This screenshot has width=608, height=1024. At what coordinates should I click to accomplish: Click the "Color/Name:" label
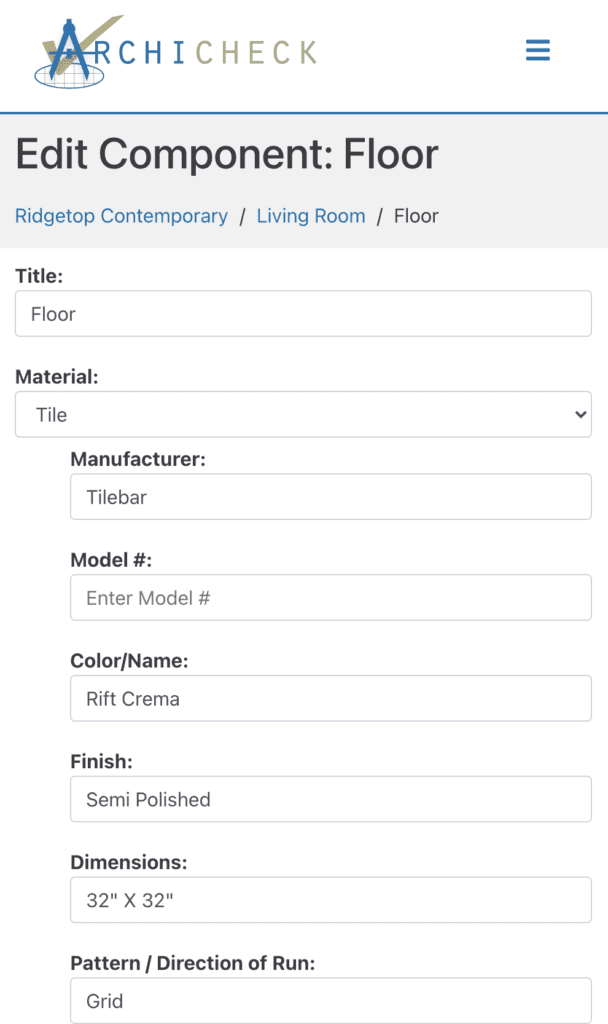click(x=129, y=662)
